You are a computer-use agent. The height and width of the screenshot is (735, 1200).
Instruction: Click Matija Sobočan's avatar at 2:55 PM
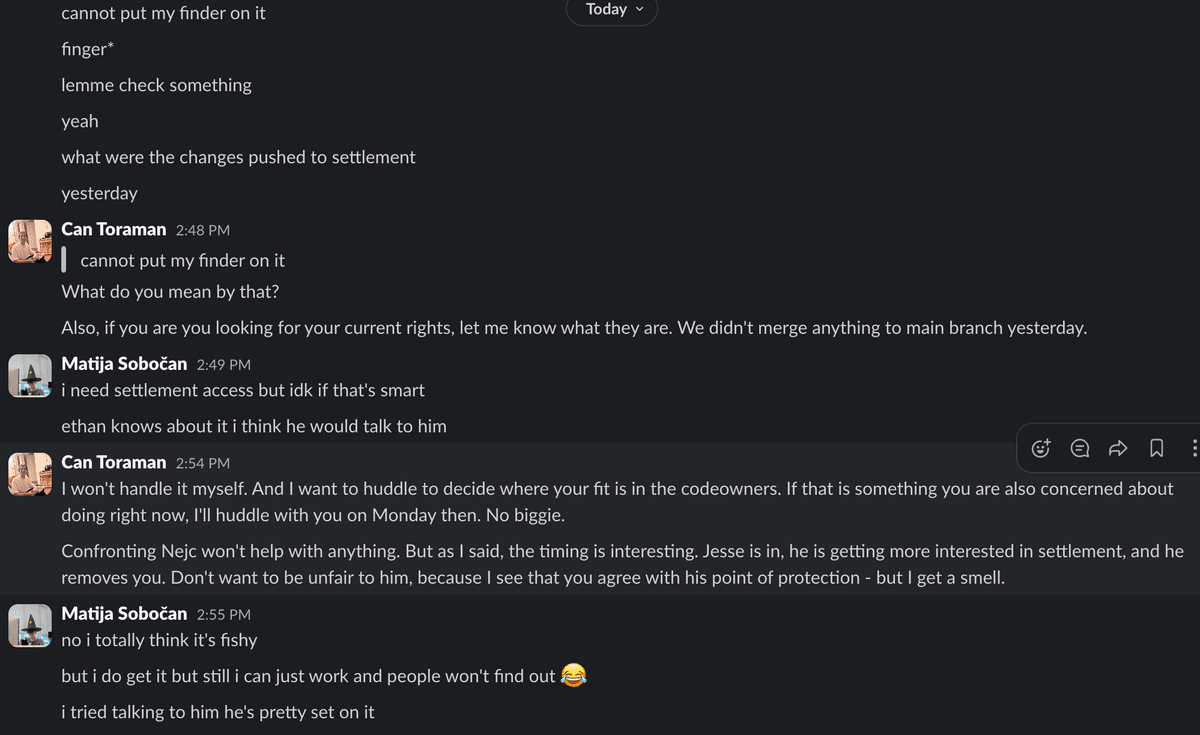tap(30, 626)
